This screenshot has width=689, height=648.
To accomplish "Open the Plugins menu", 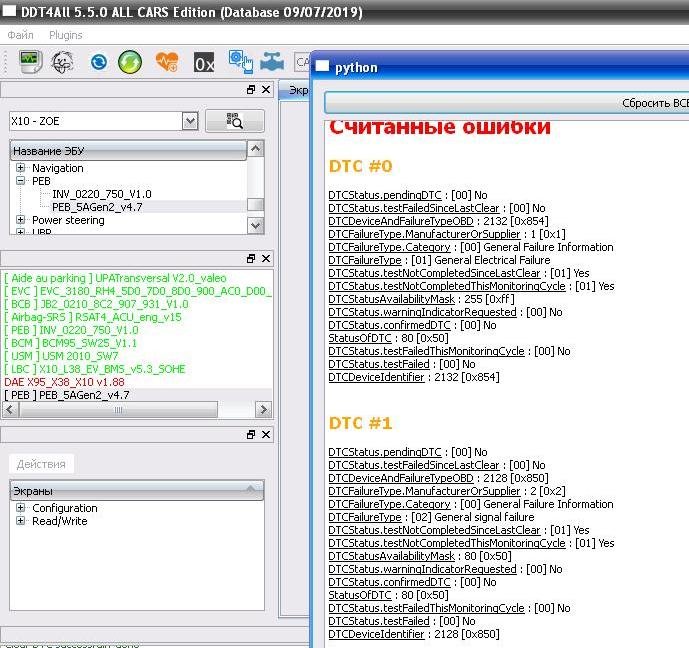I will coord(66,35).
